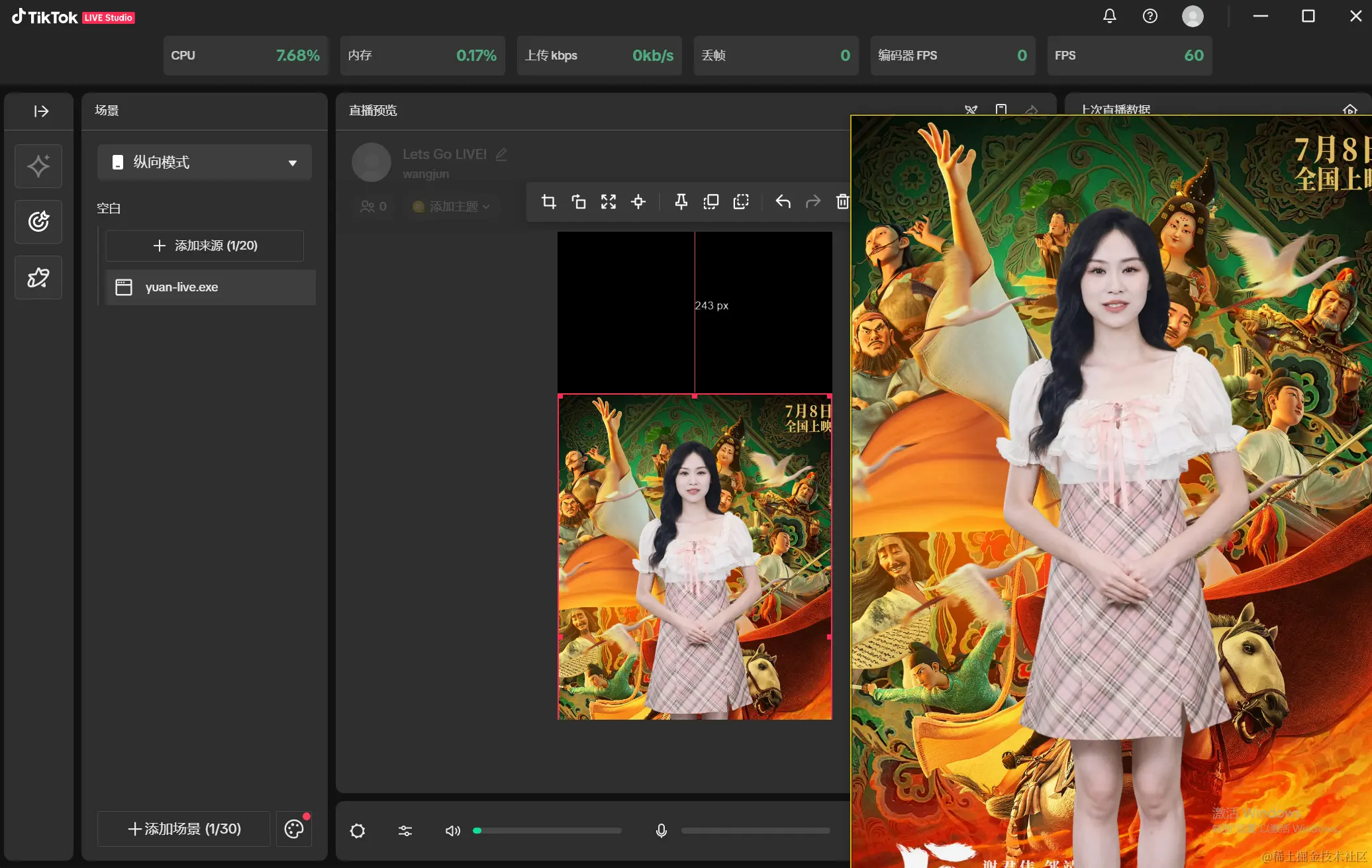Open the rocket star sidebar icon
Image resolution: width=1372 pixels, height=868 pixels.
(x=38, y=277)
